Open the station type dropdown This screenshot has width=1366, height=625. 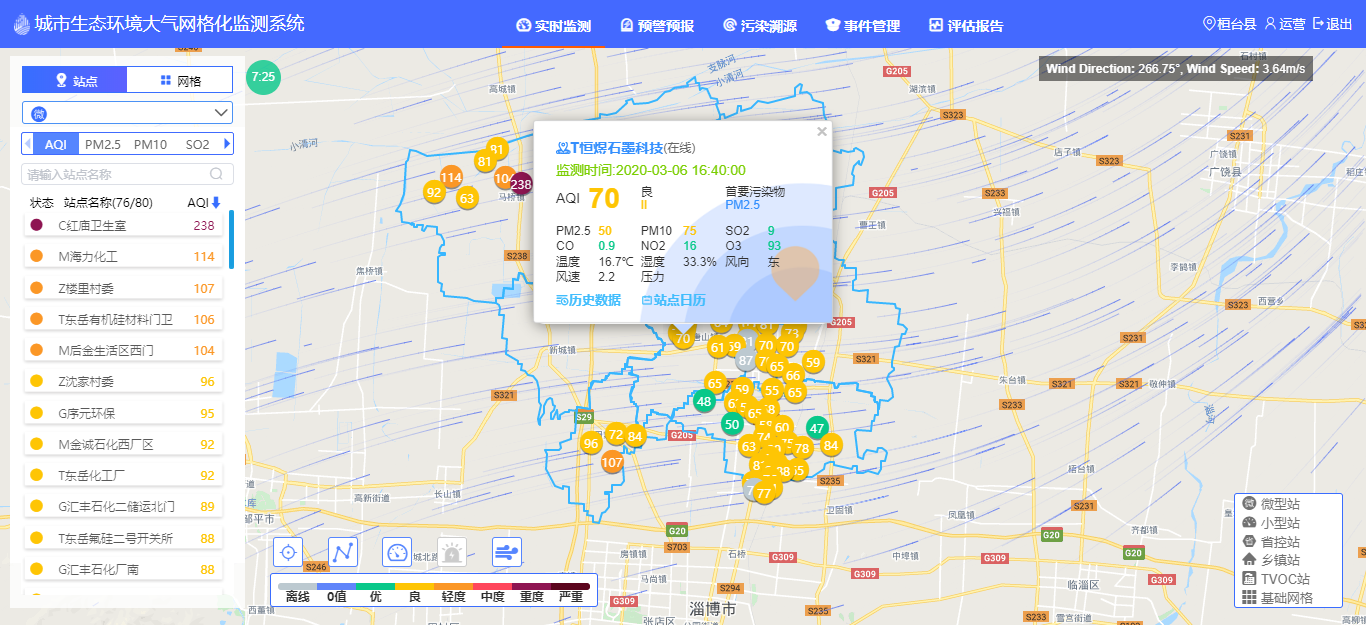coord(127,112)
